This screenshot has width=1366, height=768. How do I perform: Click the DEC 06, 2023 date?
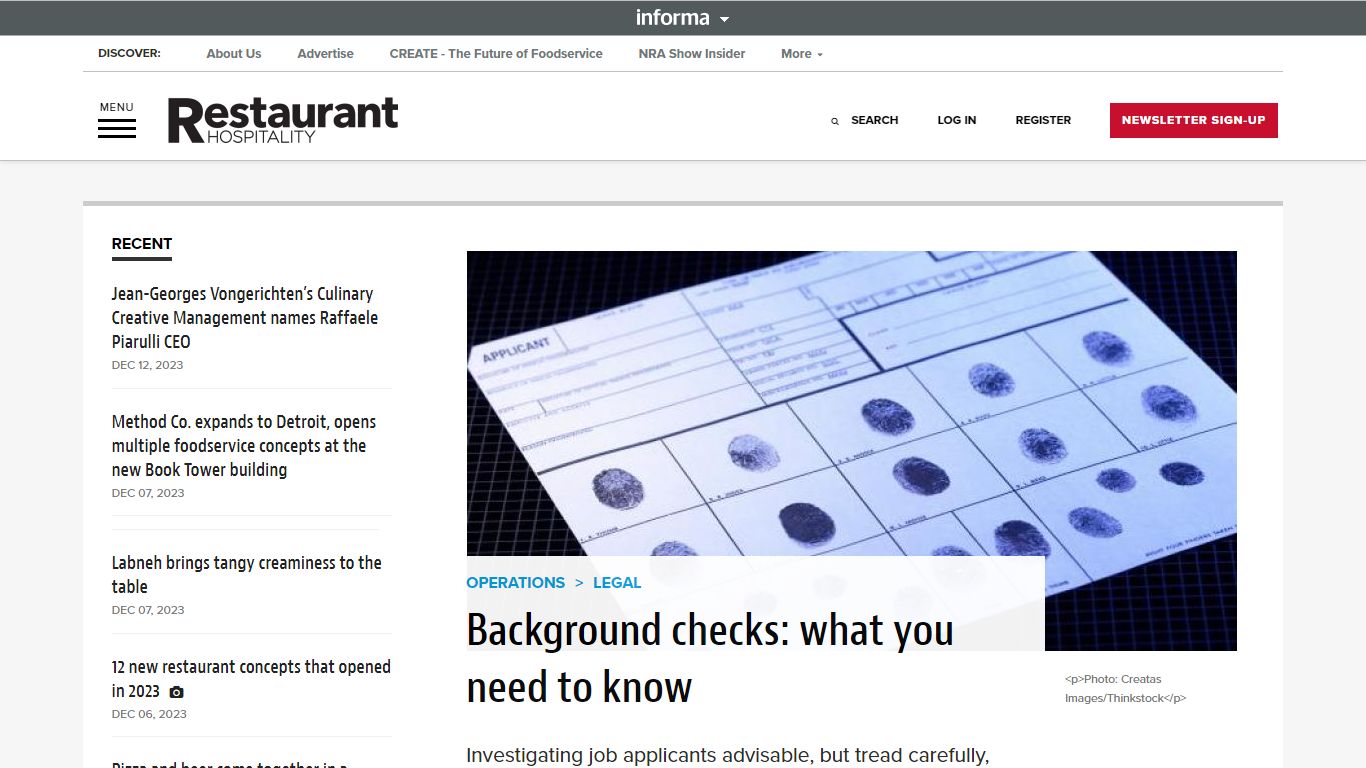coord(149,714)
